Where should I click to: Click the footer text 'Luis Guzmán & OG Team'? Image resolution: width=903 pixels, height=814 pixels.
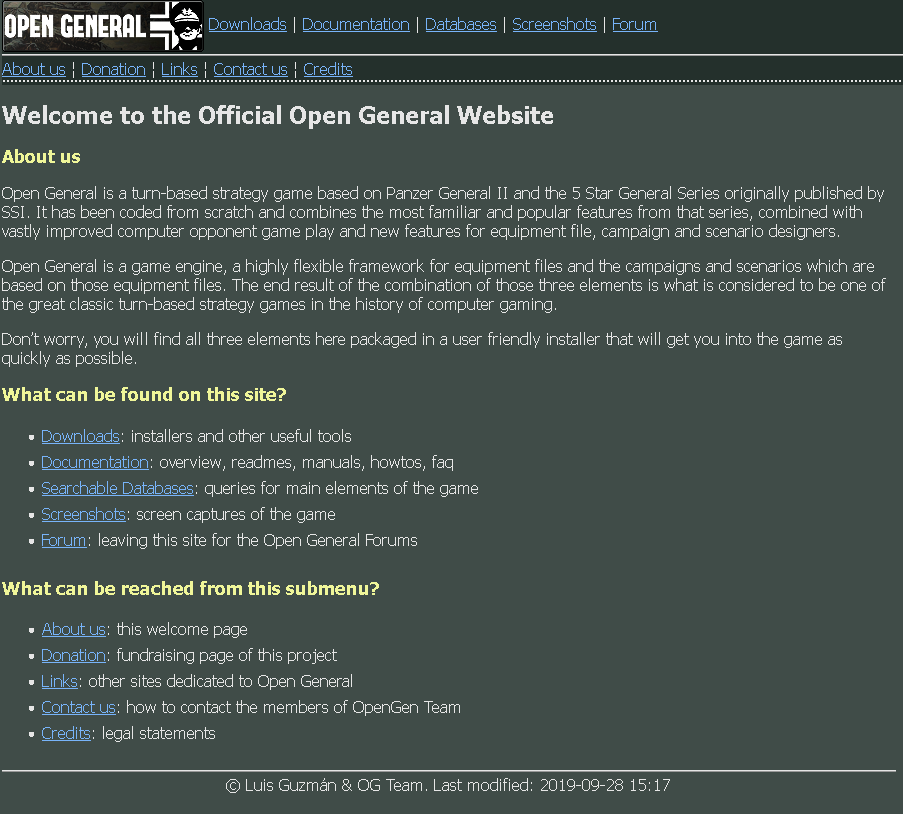334,785
